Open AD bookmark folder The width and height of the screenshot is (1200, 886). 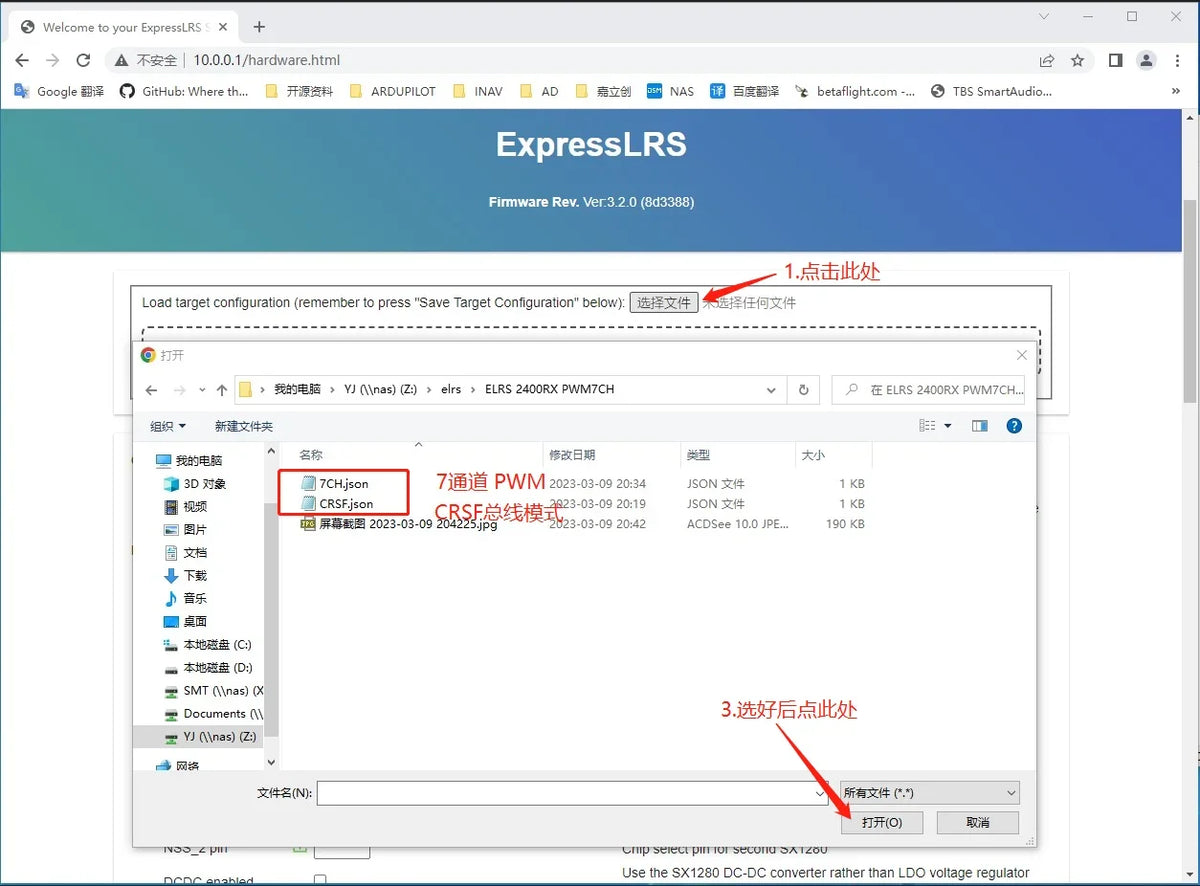pos(540,91)
